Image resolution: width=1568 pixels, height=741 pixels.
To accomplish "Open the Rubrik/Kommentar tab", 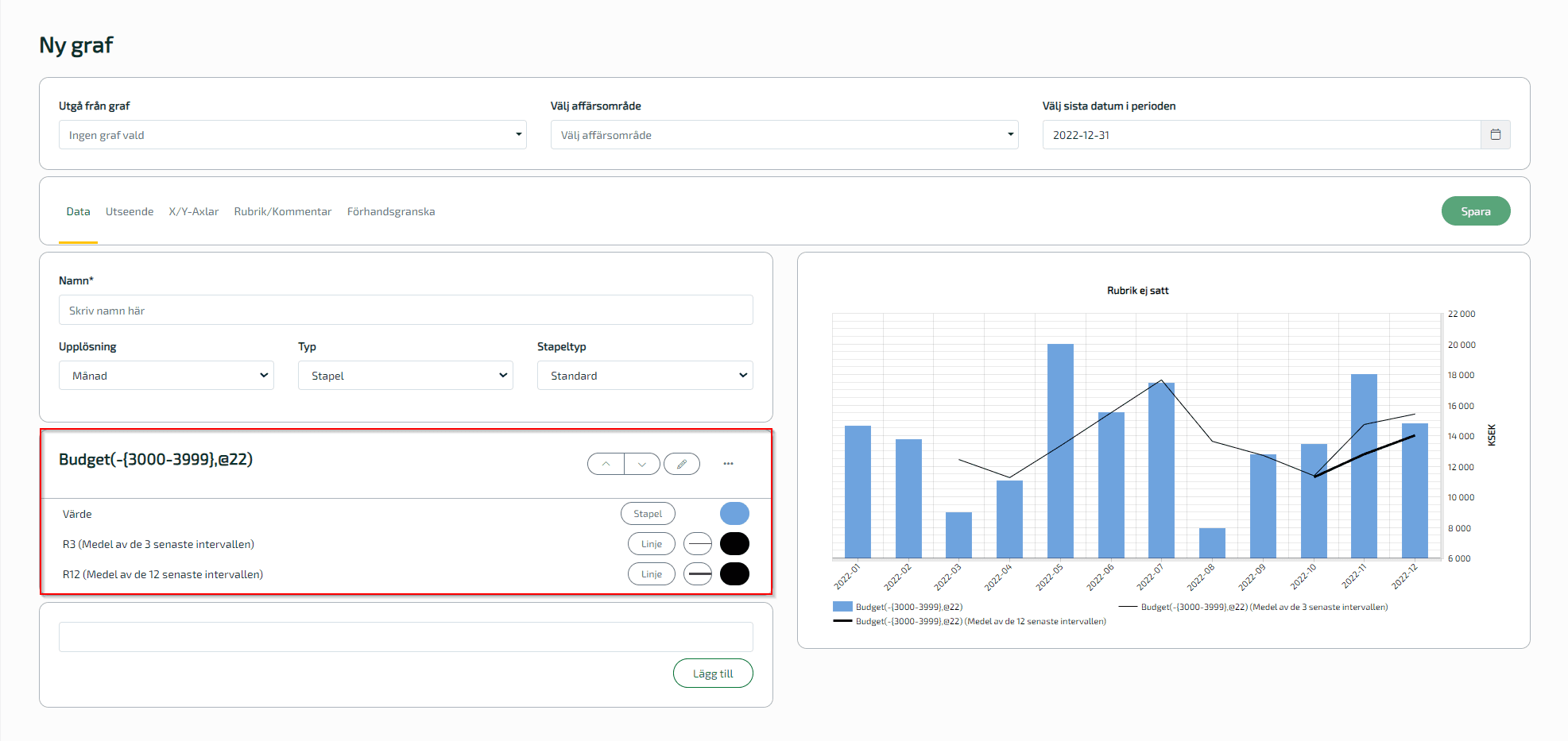I will point(282,211).
